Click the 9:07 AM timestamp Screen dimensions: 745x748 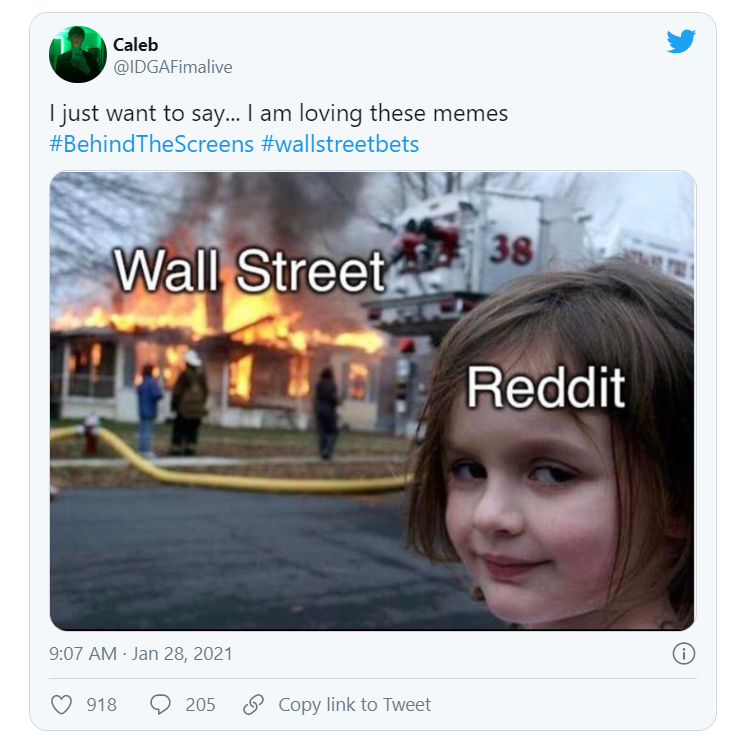click(83, 654)
